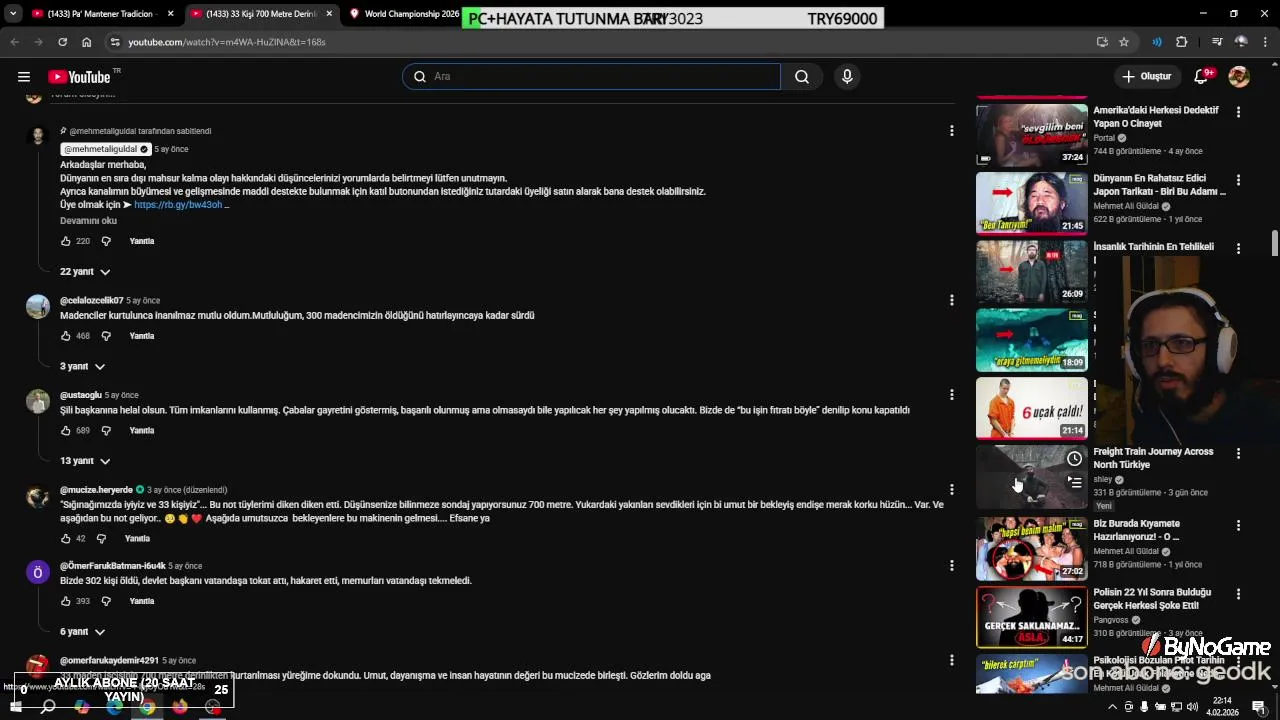The height and width of the screenshot is (720, 1280).
Task: Open options menu for celalozcelik07 comment
Action: click(x=951, y=300)
